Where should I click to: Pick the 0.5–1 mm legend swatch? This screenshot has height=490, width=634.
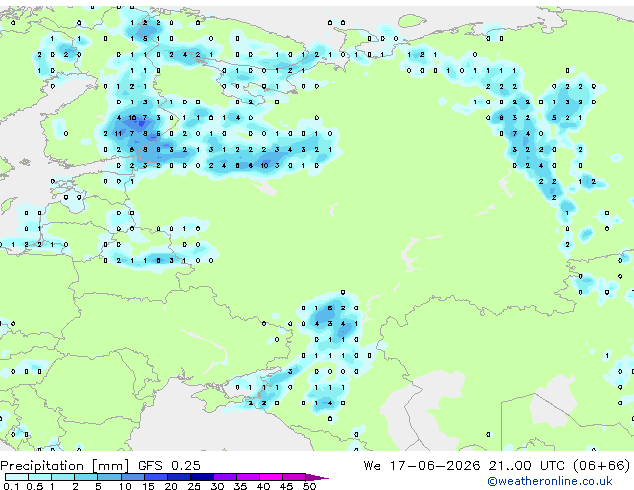pyautogui.click(x=40, y=477)
